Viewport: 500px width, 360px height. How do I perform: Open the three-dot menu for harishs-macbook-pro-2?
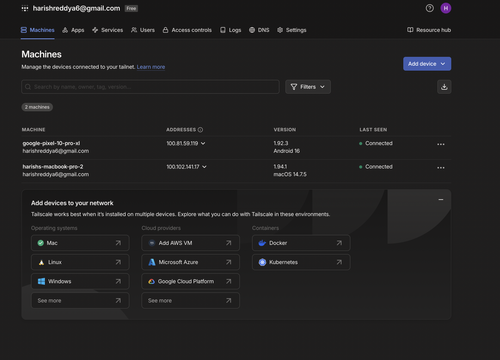[441, 168]
